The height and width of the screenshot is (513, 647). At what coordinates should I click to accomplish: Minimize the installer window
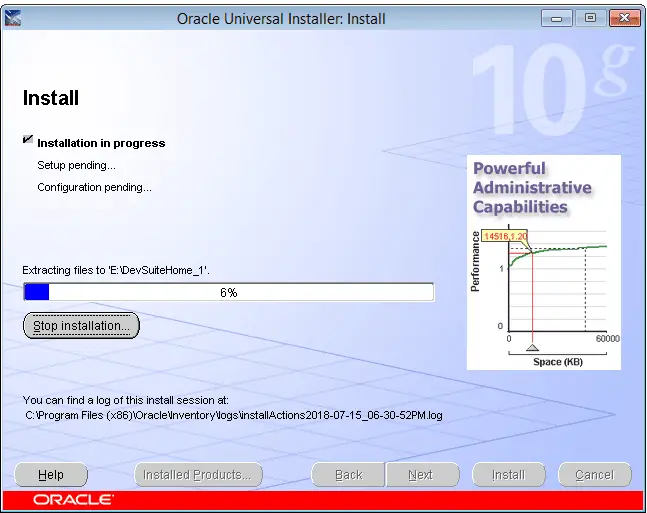tap(557, 19)
